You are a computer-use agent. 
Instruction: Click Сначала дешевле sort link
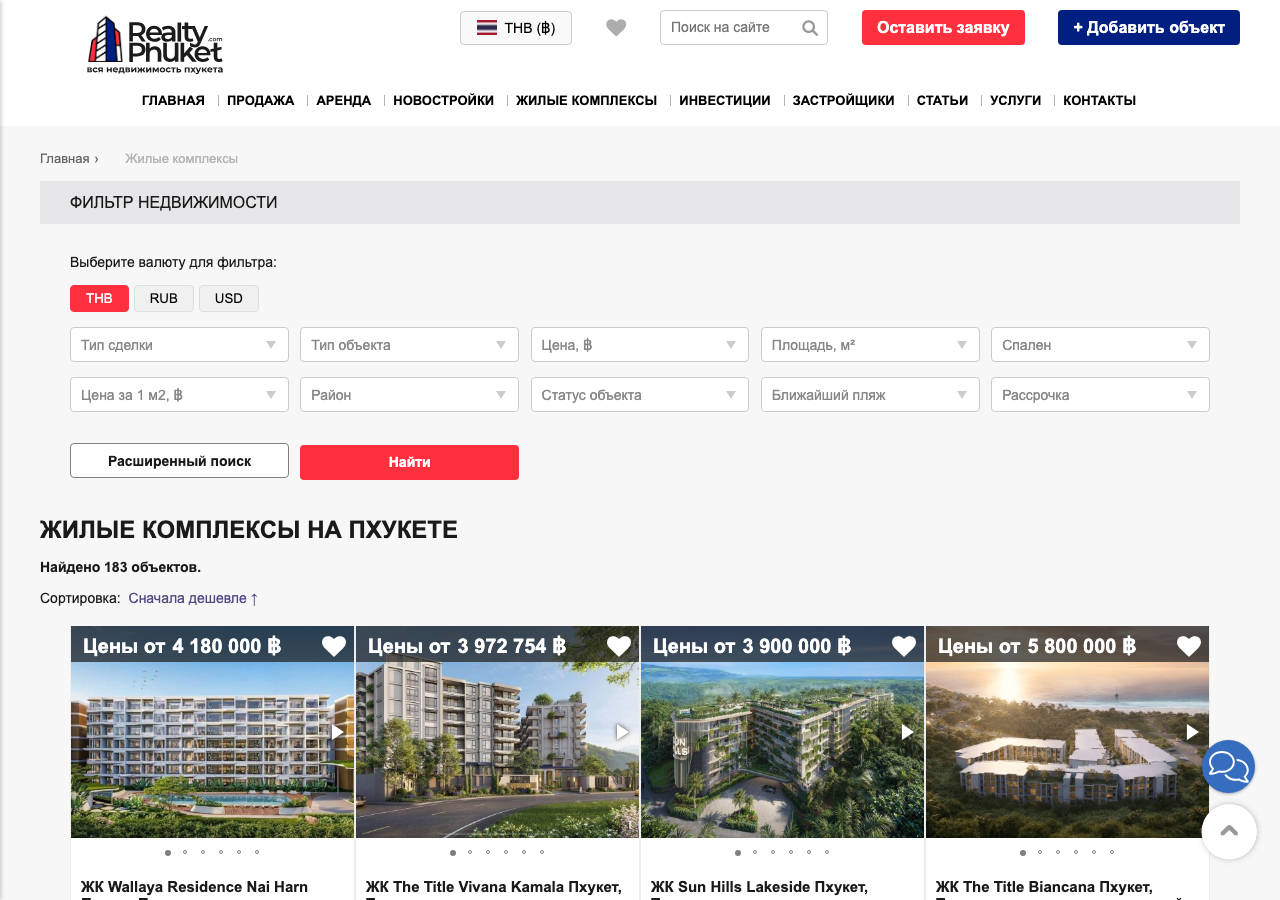click(x=193, y=598)
